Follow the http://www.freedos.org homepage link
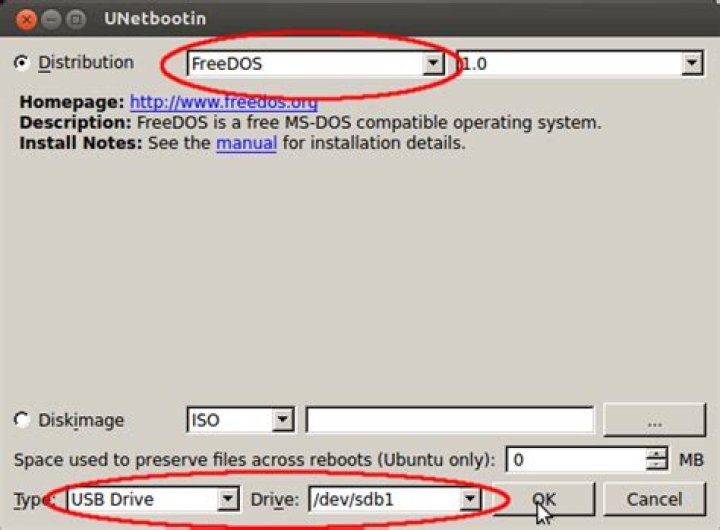 [x=224, y=102]
